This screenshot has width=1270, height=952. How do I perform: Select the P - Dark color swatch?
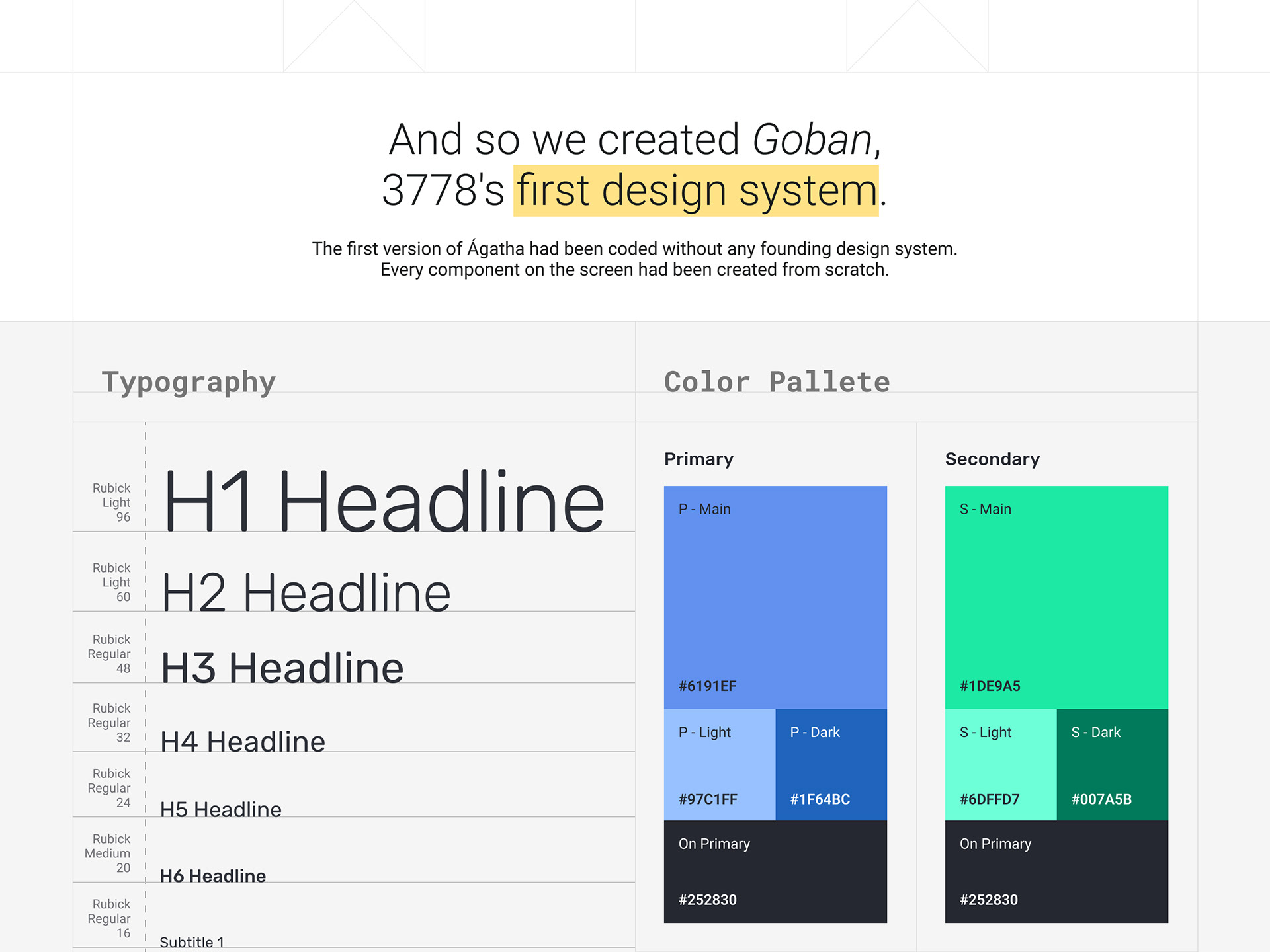(x=831, y=765)
